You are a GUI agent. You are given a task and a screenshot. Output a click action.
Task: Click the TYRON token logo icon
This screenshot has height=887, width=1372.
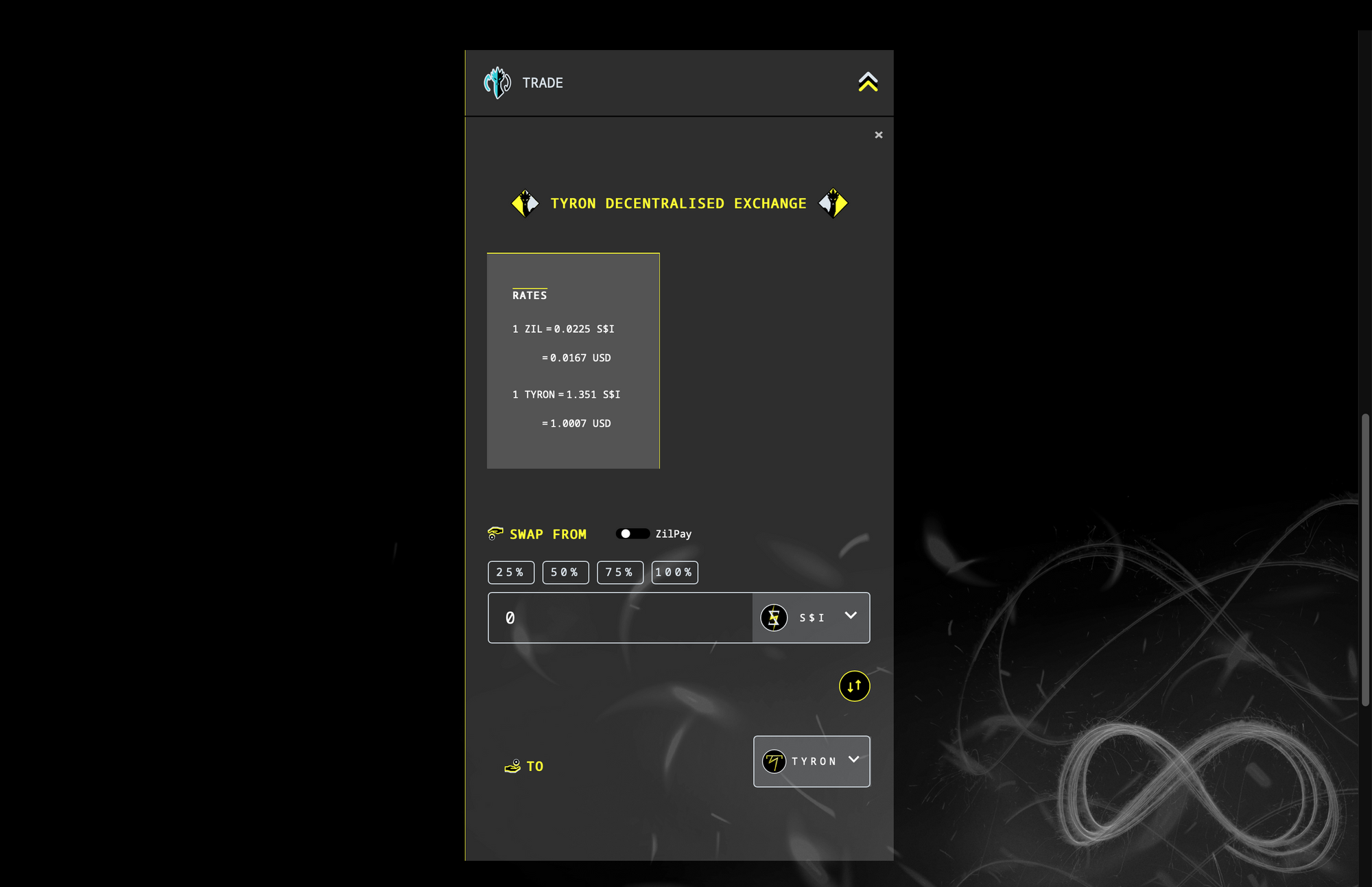(774, 761)
